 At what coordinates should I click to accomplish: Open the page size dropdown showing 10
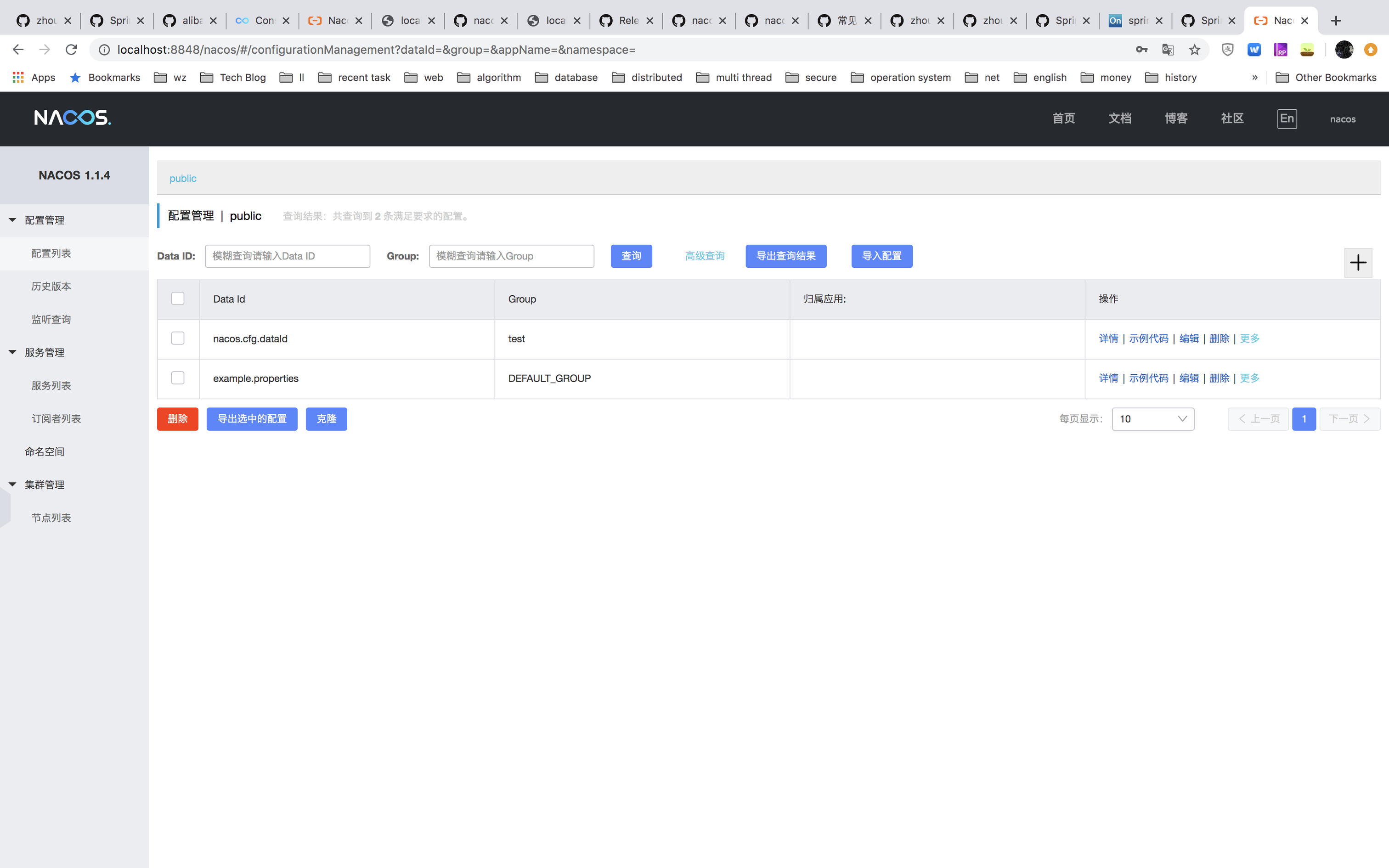pos(1152,418)
